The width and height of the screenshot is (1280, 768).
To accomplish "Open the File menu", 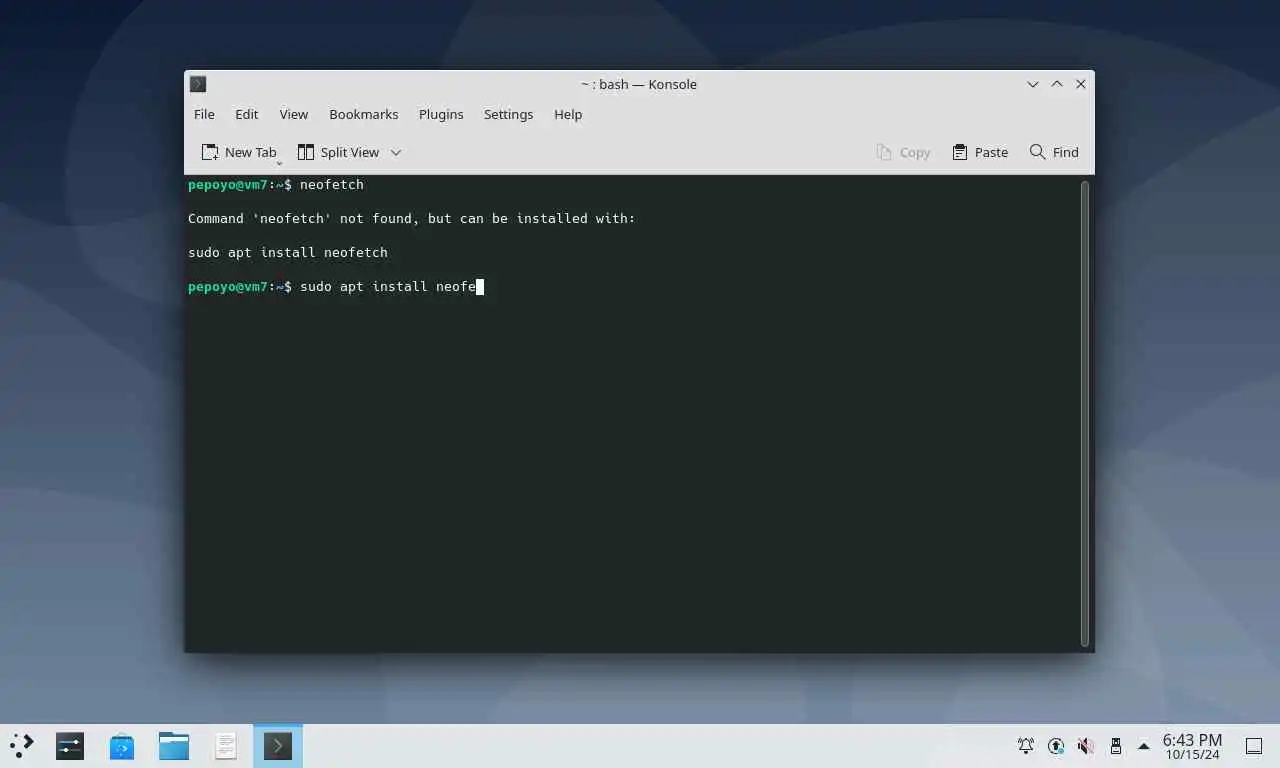I will (204, 114).
